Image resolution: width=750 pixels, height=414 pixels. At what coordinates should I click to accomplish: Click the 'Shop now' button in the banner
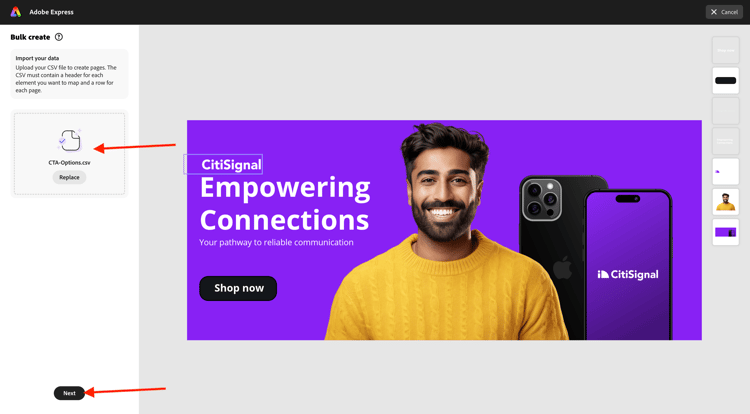click(238, 288)
